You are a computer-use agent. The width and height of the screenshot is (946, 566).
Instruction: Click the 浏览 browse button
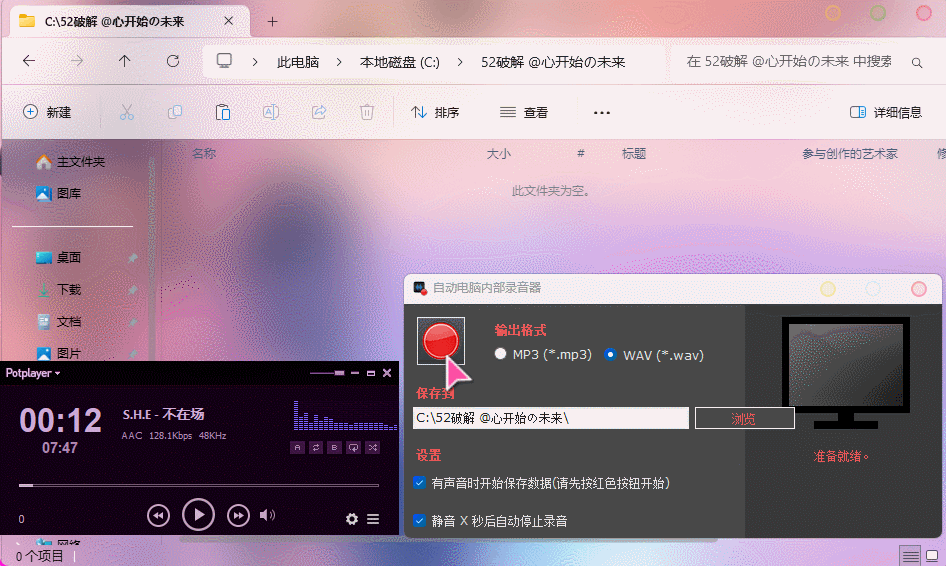[x=744, y=418]
